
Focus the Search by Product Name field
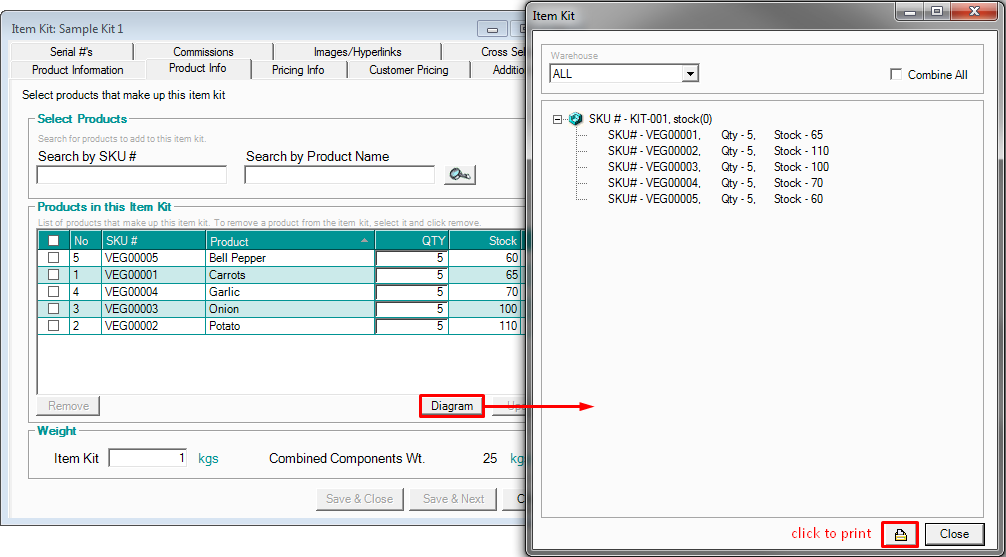pos(339,175)
